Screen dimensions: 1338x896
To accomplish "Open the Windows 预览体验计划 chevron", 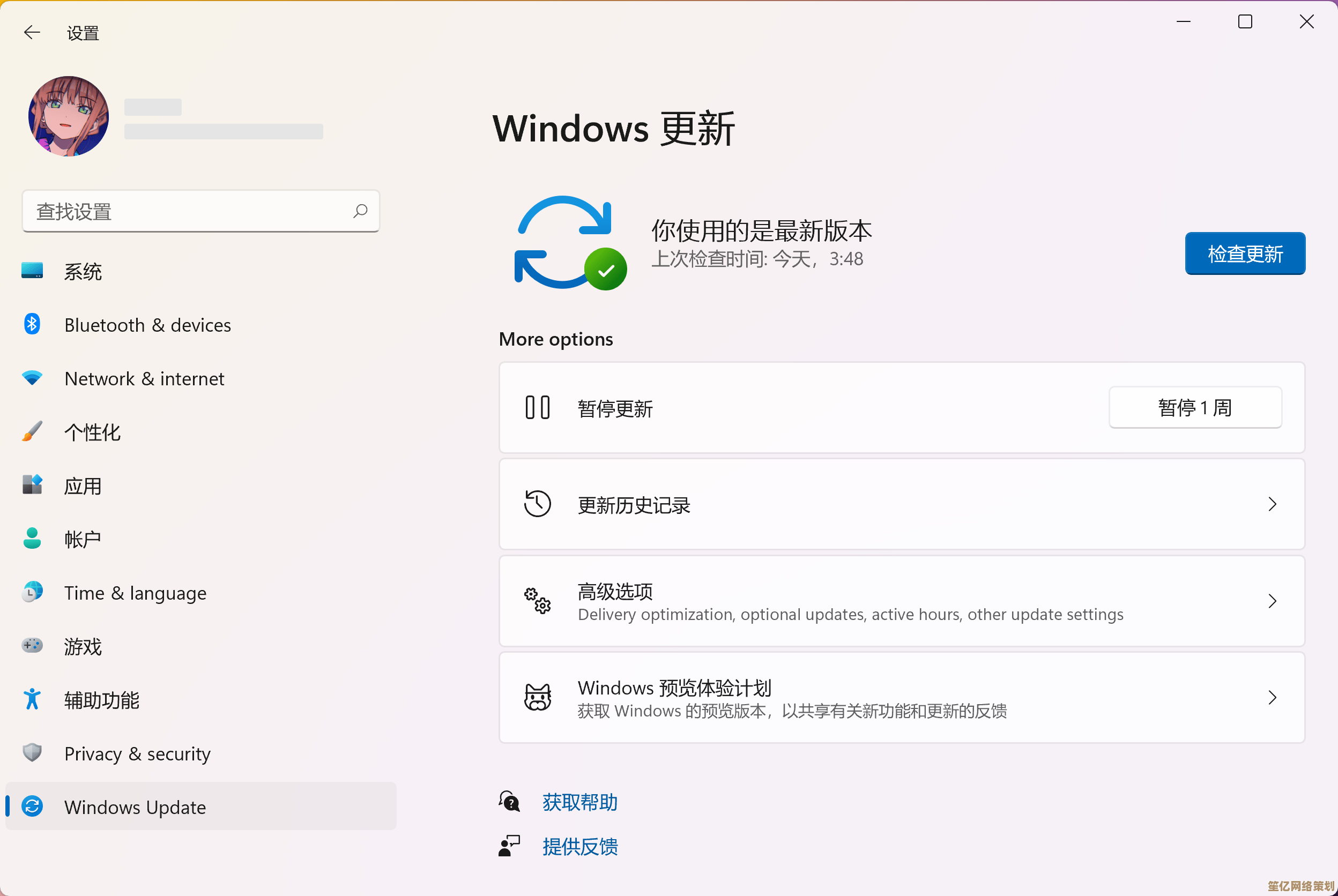I will click(x=1272, y=698).
